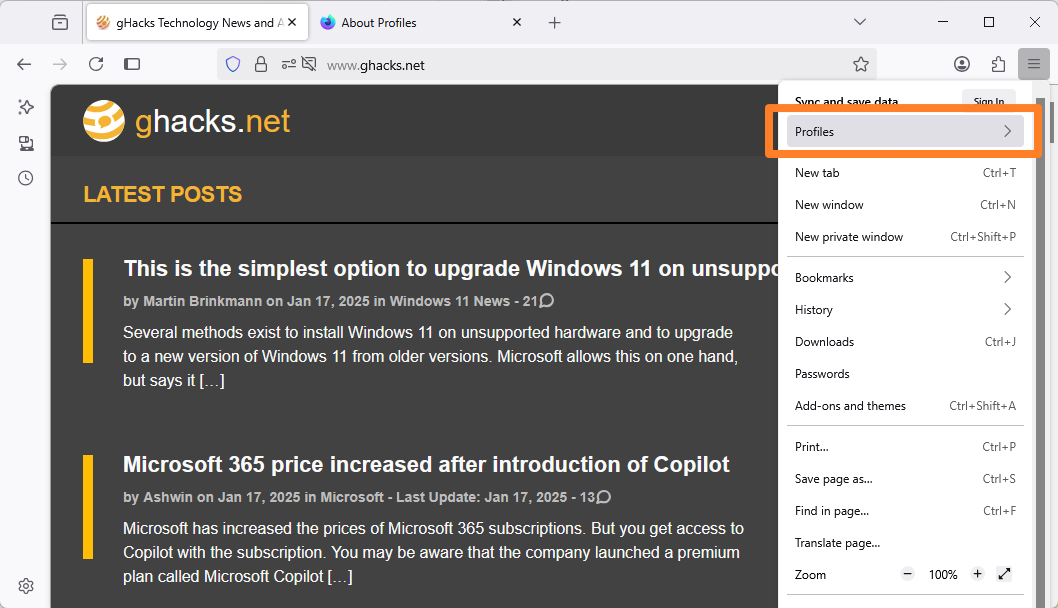Open the list all tabs dropdown arrow
The height and width of the screenshot is (608, 1058).
[860, 22]
